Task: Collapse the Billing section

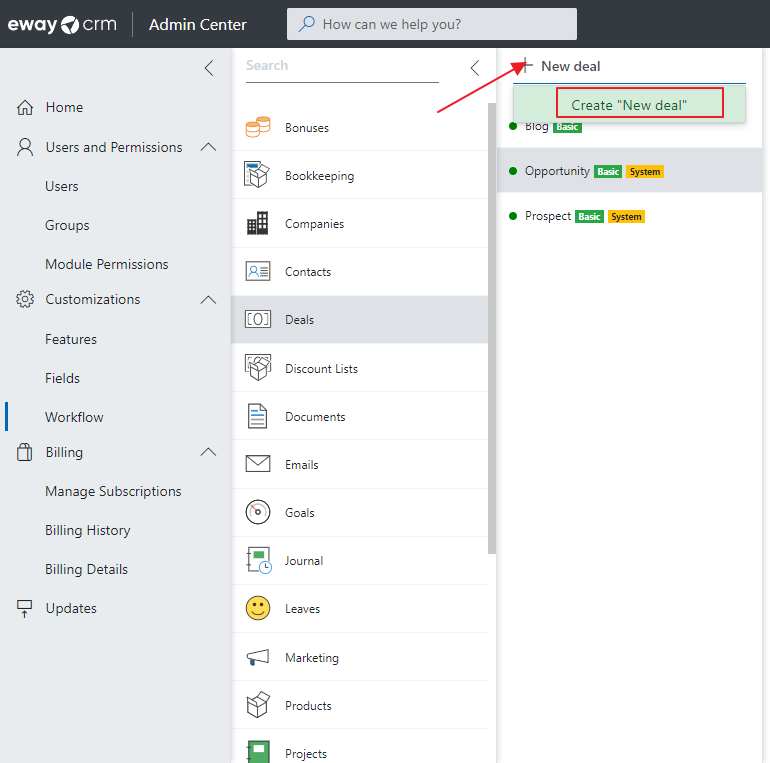Action: (208, 452)
